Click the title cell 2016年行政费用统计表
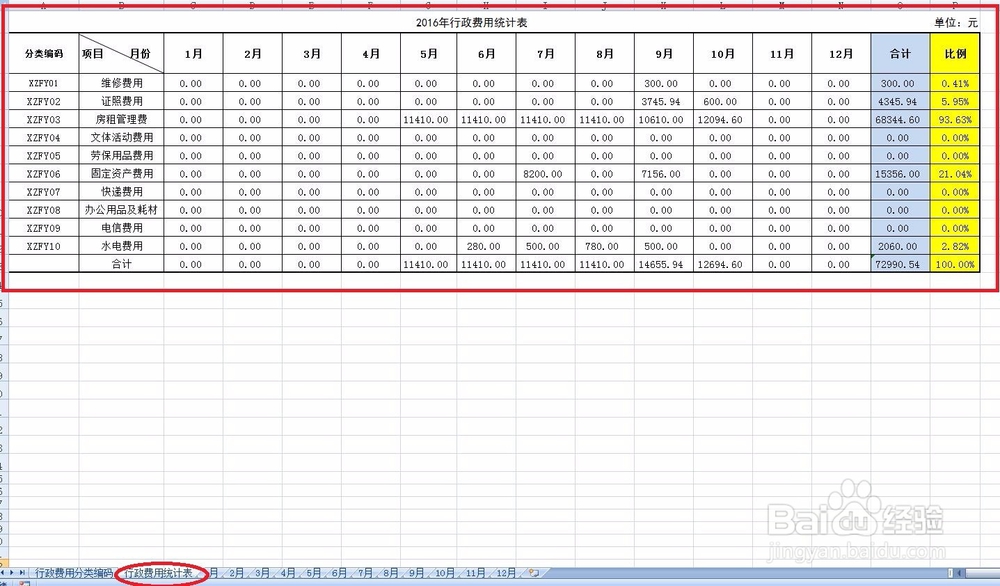This screenshot has height=586, width=1000. [x=471, y=22]
